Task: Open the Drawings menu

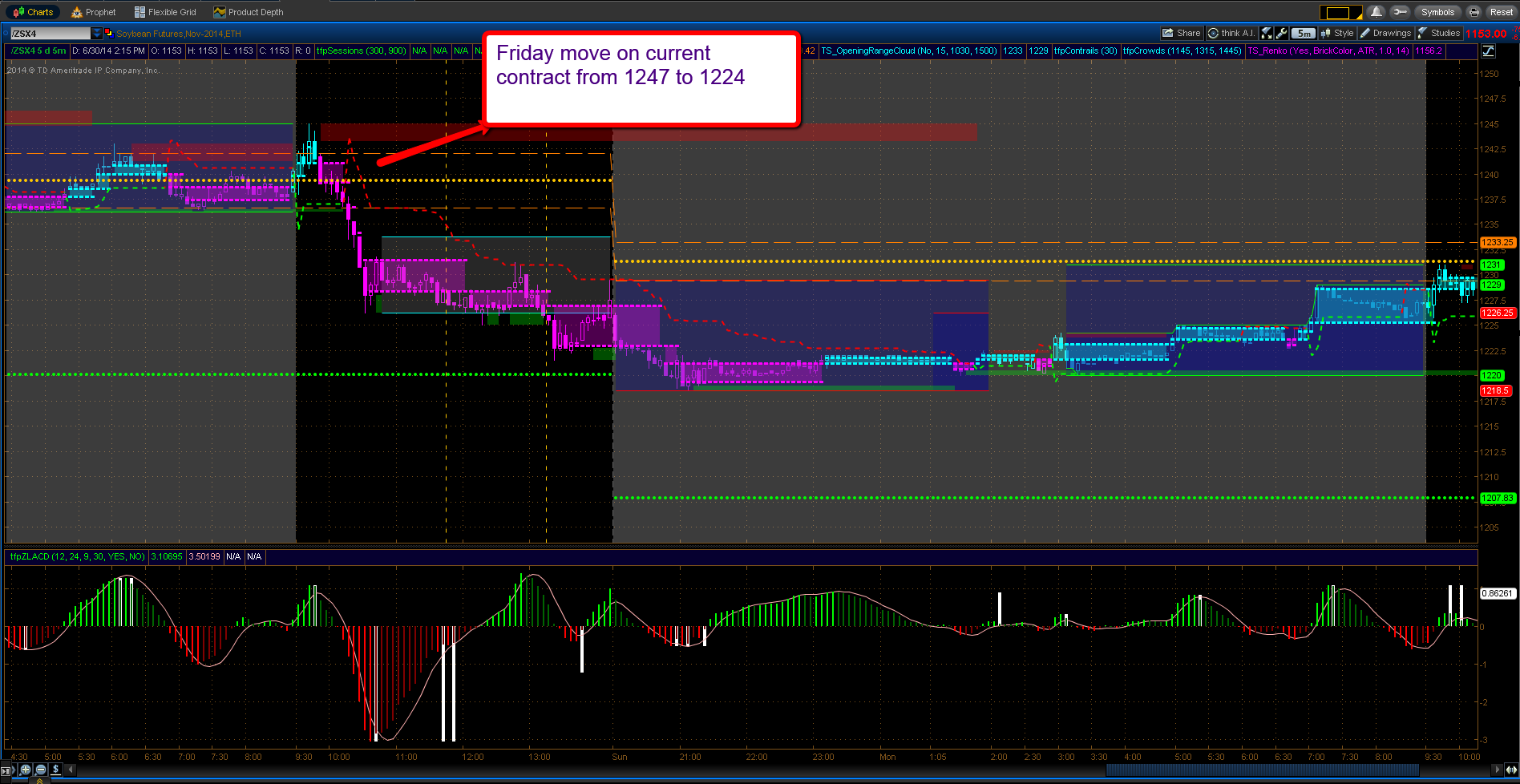Action: (1385, 33)
